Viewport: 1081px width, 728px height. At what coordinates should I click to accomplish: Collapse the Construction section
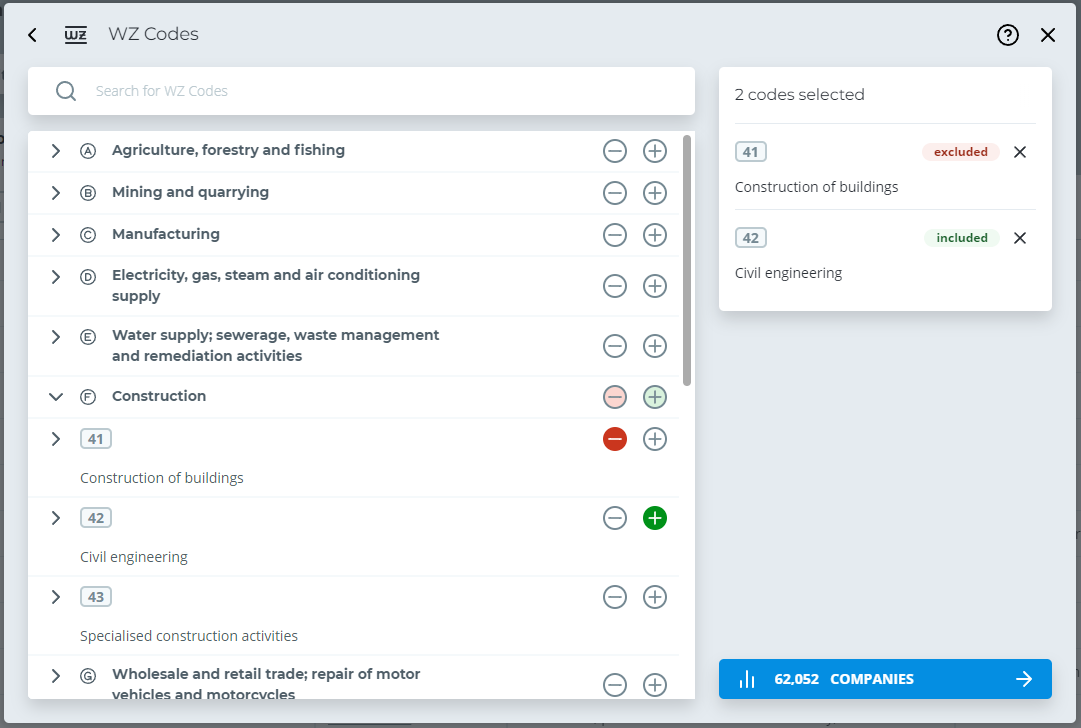pos(55,397)
